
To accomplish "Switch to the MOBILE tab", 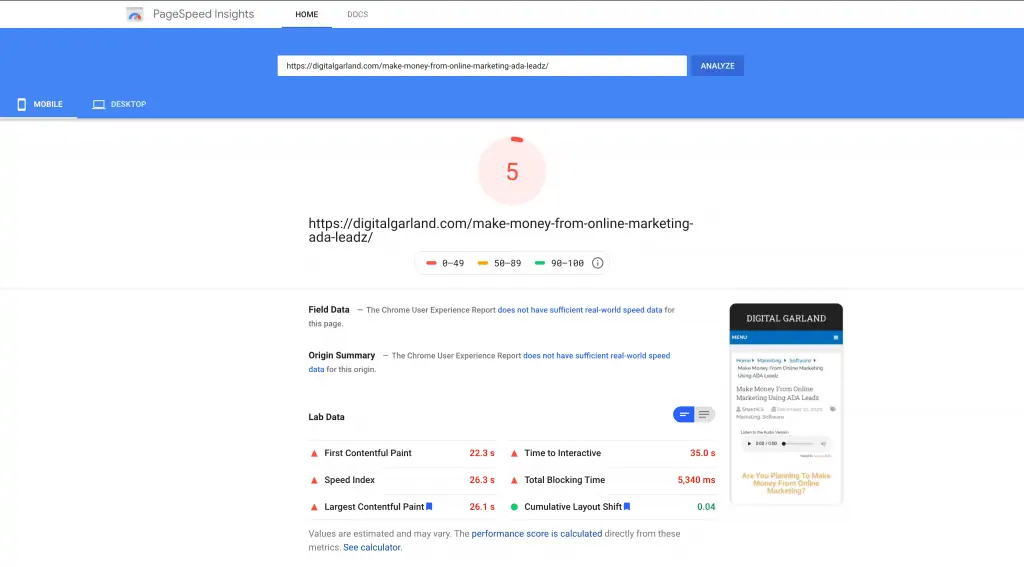I will tap(39, 105).
